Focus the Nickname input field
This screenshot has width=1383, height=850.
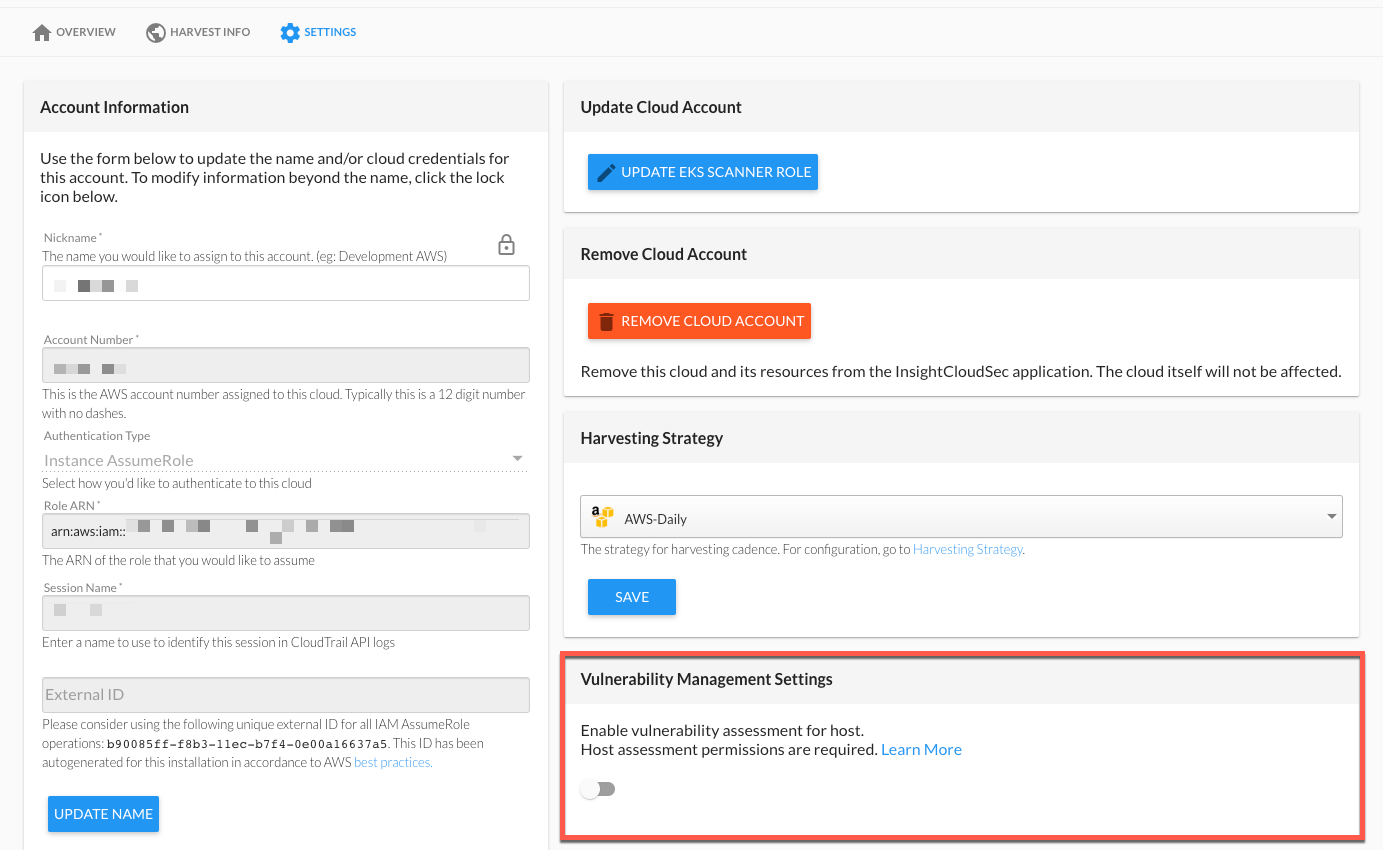(x=286, y=284)
